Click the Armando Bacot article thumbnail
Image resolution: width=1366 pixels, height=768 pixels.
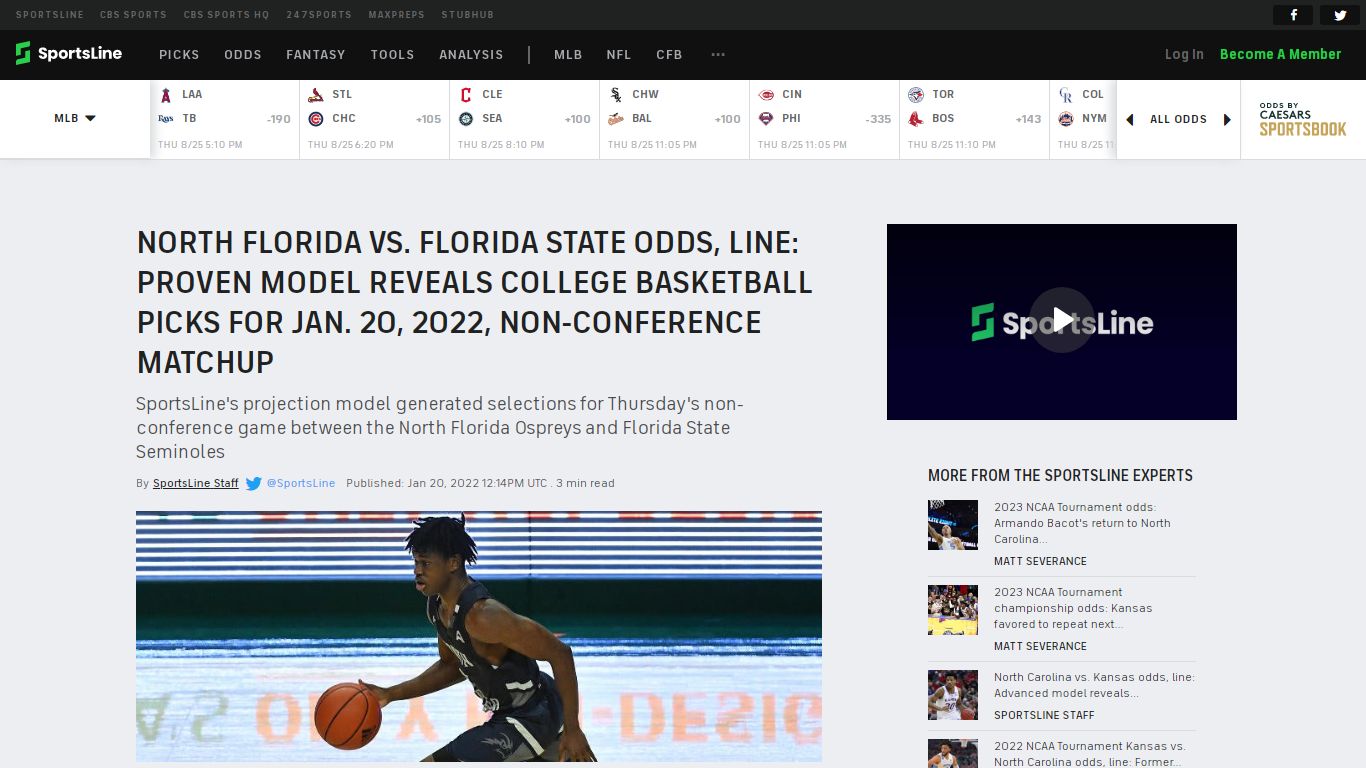[x=953, y=525]
